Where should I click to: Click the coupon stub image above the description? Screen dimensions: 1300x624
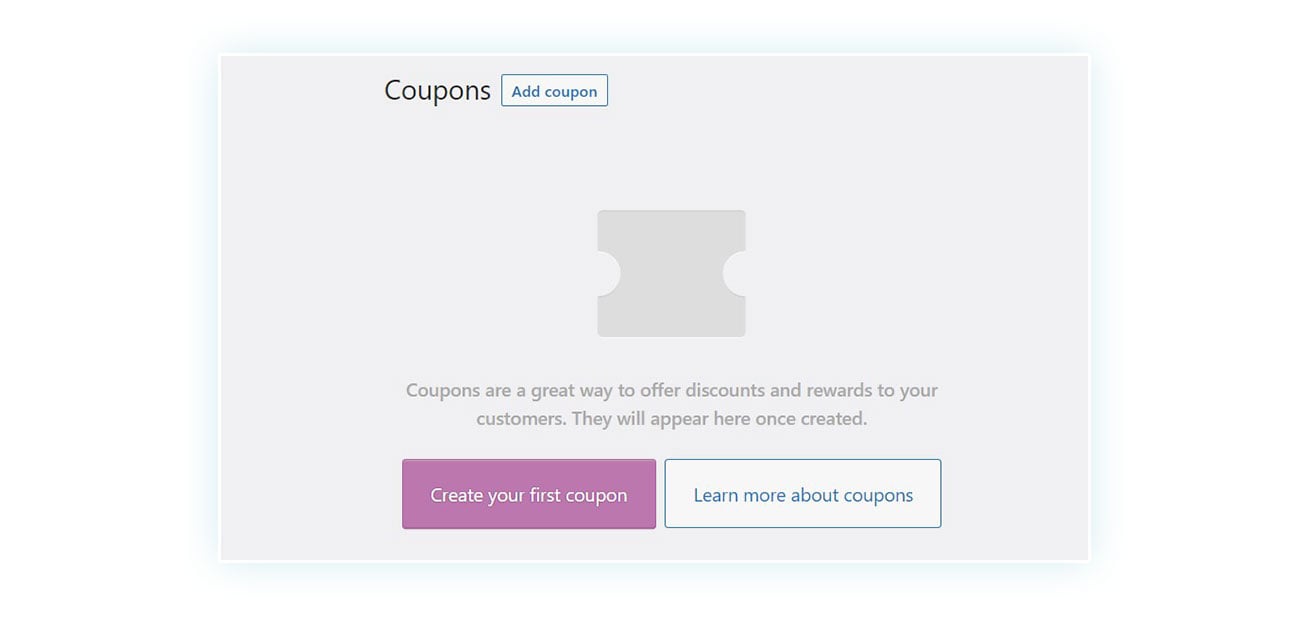(671, 272)
